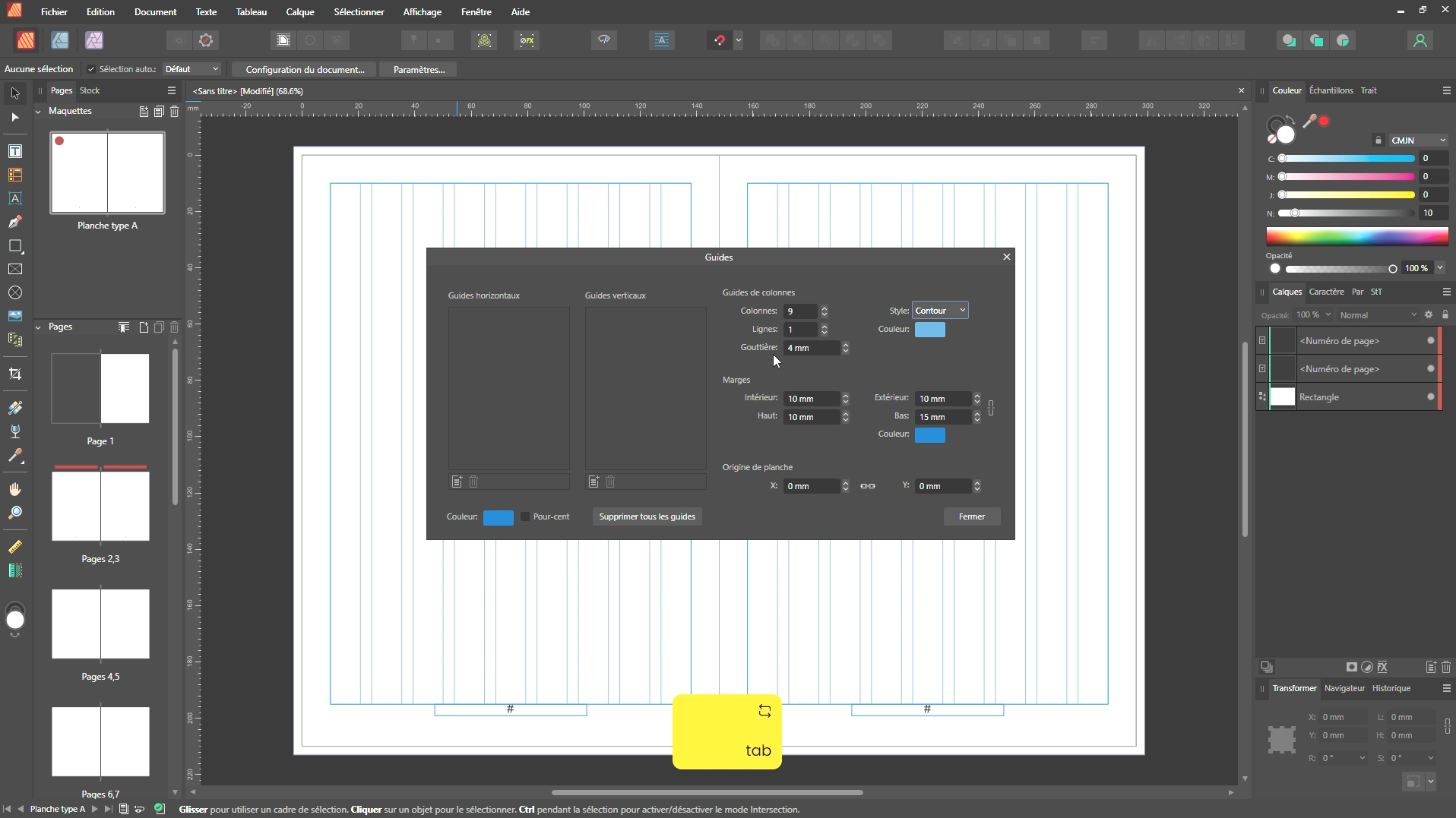Select the Rectangle shape tool
1456x818 pixels.
[x=15, y=246]
